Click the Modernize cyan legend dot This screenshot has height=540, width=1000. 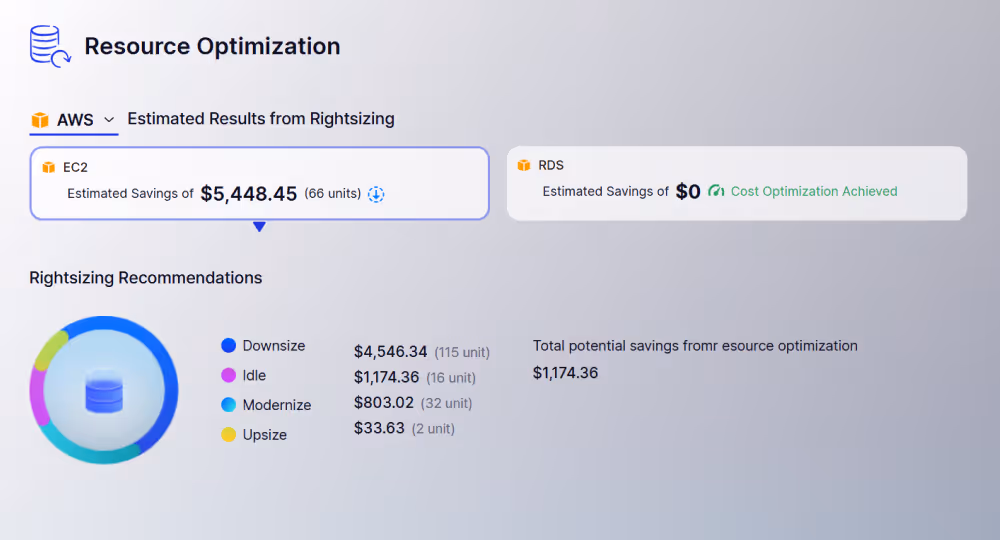(228, 405)
